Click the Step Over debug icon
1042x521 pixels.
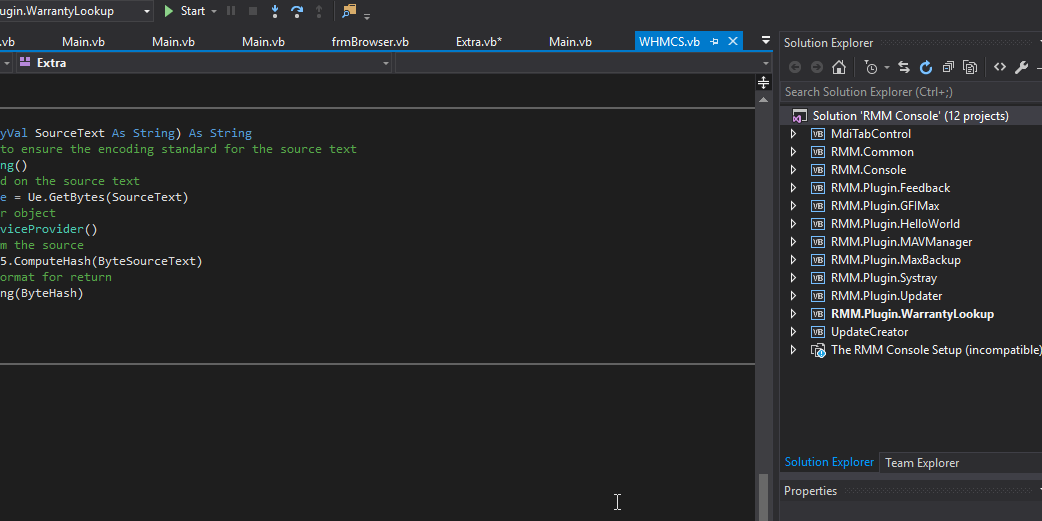click(x=297, y=11)
